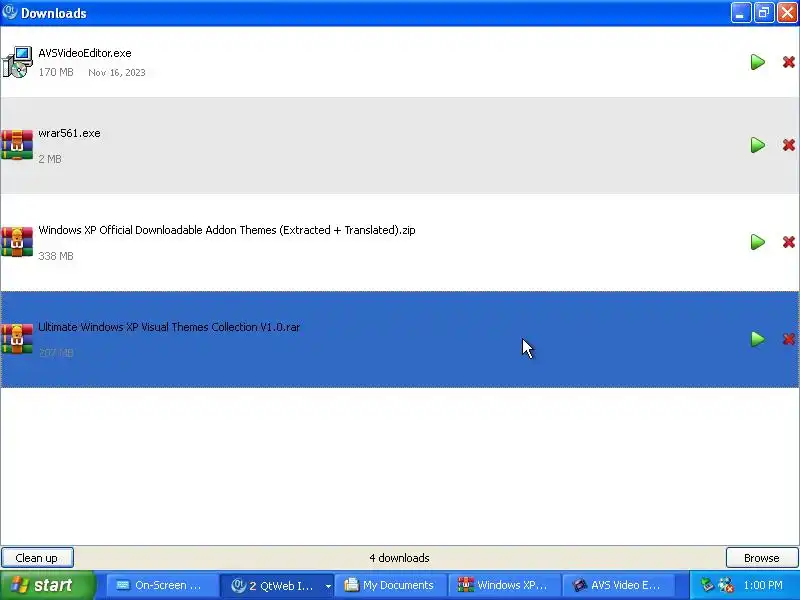The width and height of the screenshot is (800, 600).
Task: Click the 338 MB size label
Action: pyautogui.click(x=56, y=256)
